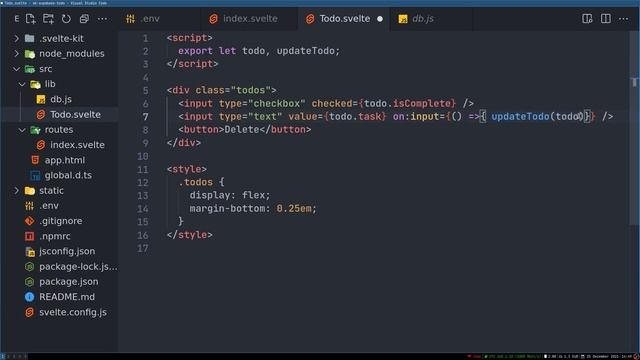Collapse all folders in explorer
The width and height of the screenshot is (640, 360).
[x=84, y=19]
